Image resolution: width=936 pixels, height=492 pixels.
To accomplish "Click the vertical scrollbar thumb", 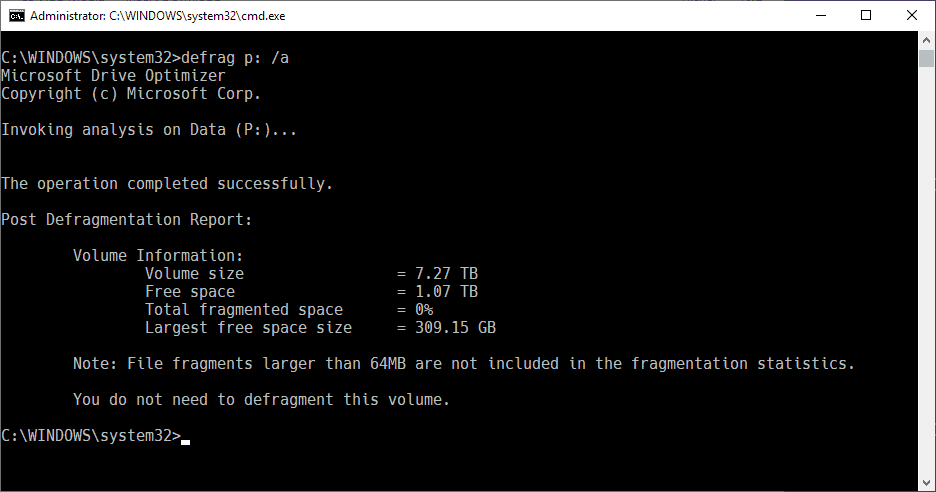I will coord(926,57).
